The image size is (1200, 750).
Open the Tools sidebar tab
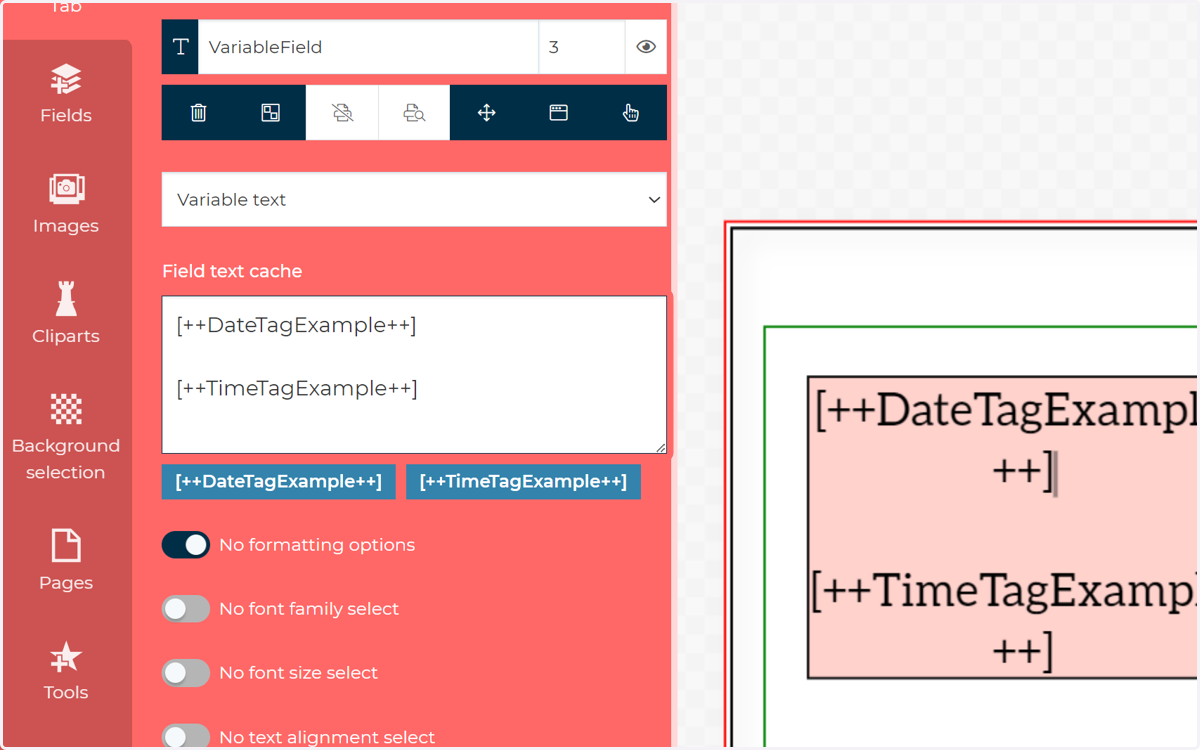66,671
